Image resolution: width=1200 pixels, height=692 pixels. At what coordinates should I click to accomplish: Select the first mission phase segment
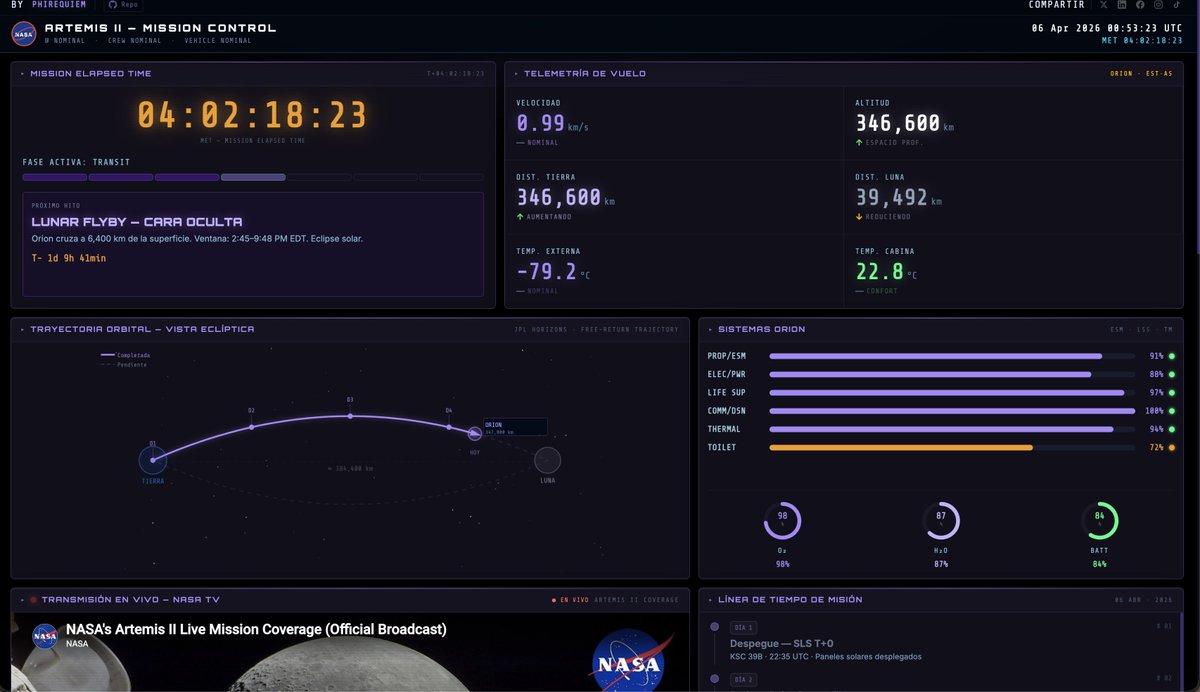tap(55, 177)
